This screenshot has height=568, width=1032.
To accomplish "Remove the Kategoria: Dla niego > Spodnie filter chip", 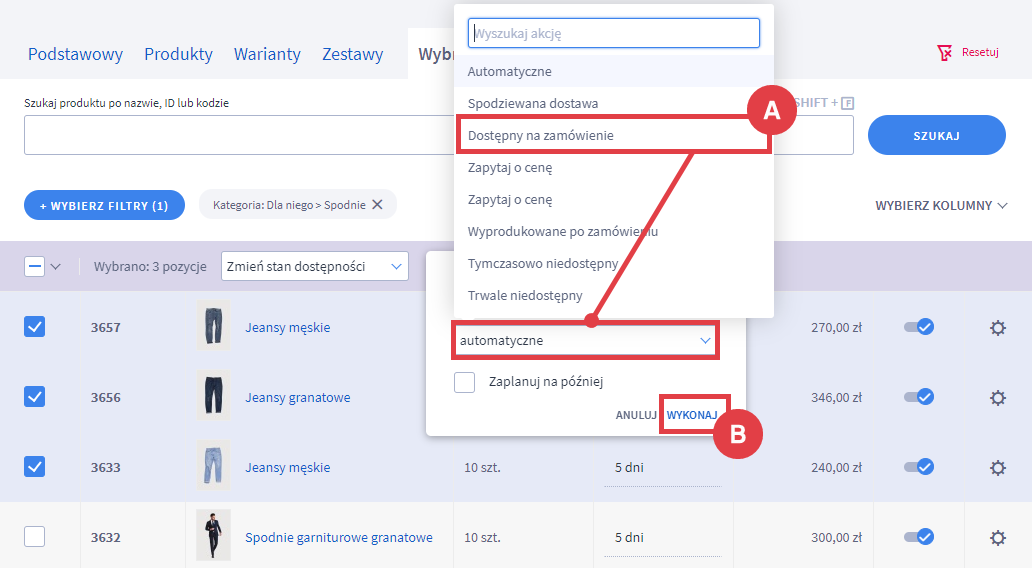I will pos(377,205).
